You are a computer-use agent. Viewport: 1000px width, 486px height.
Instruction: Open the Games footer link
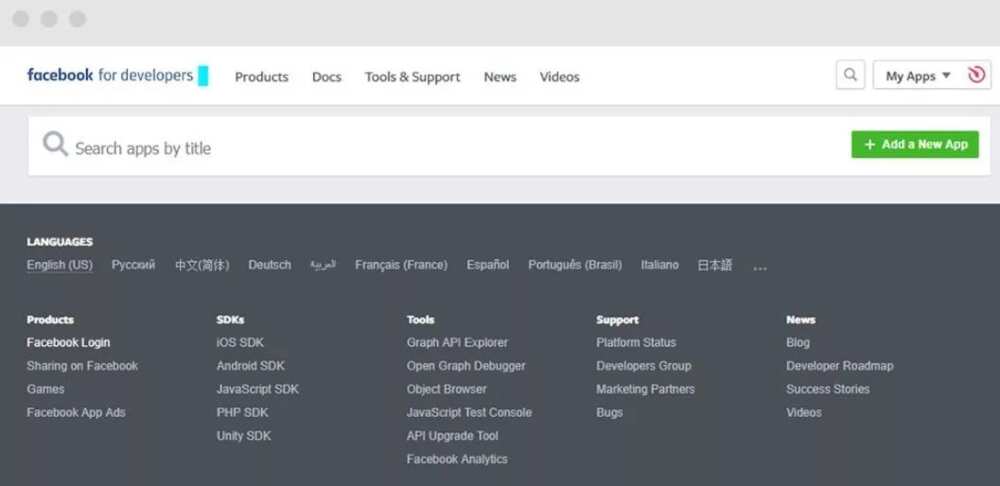point(45,389)
